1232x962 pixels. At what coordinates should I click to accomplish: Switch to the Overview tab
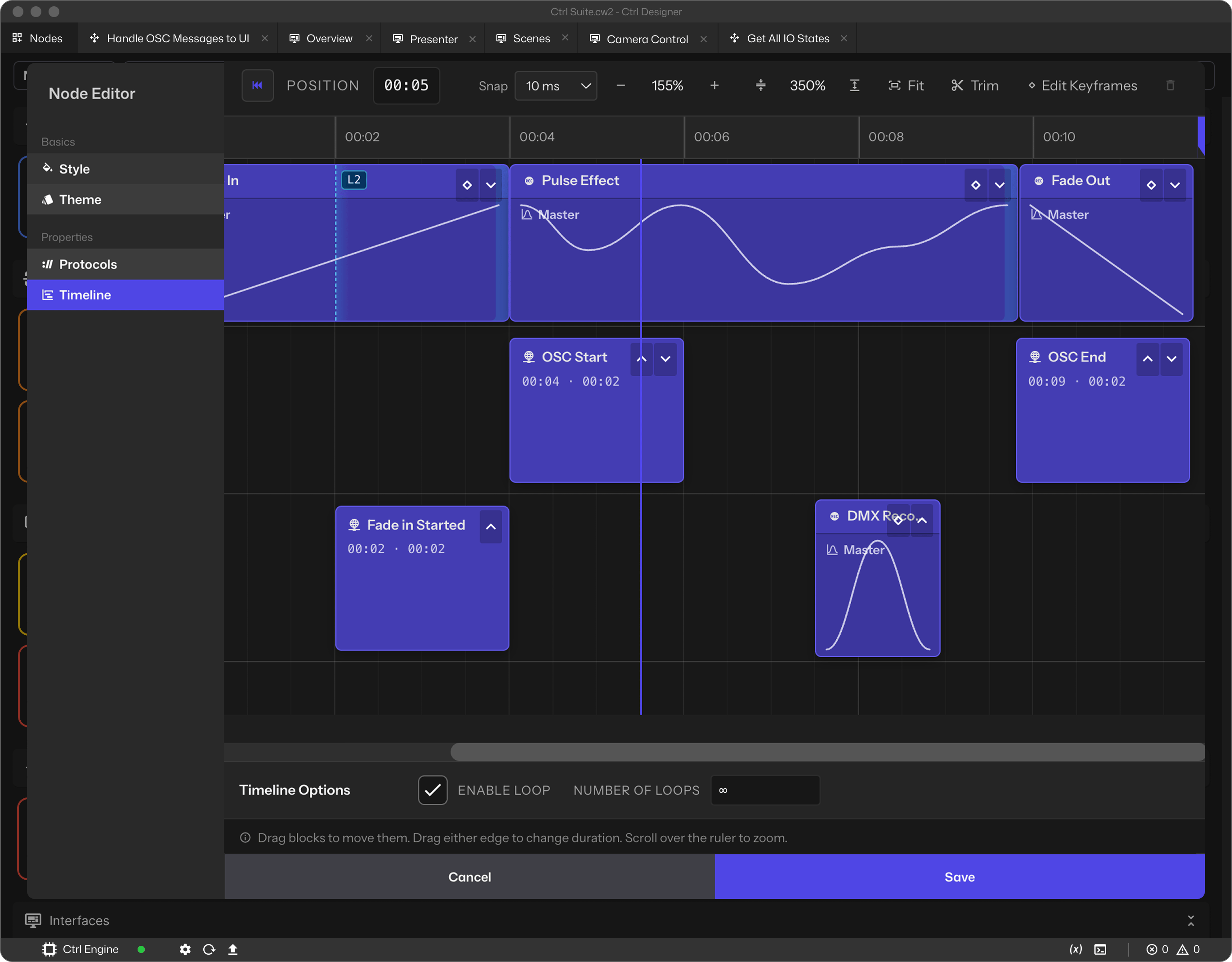(329, 38)
